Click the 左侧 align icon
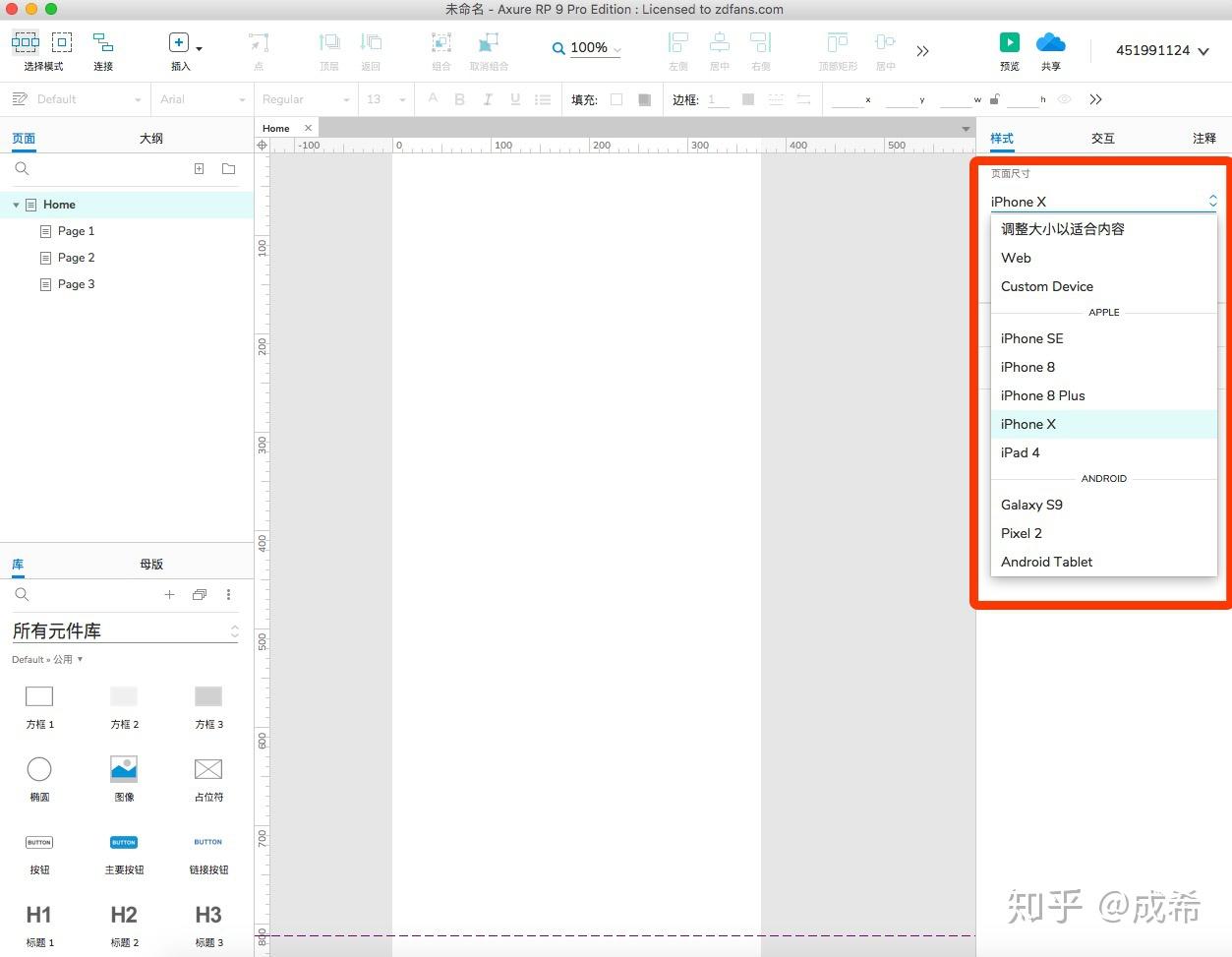The width and height of the screenshot is (1232, 957). tap(677, 44)
